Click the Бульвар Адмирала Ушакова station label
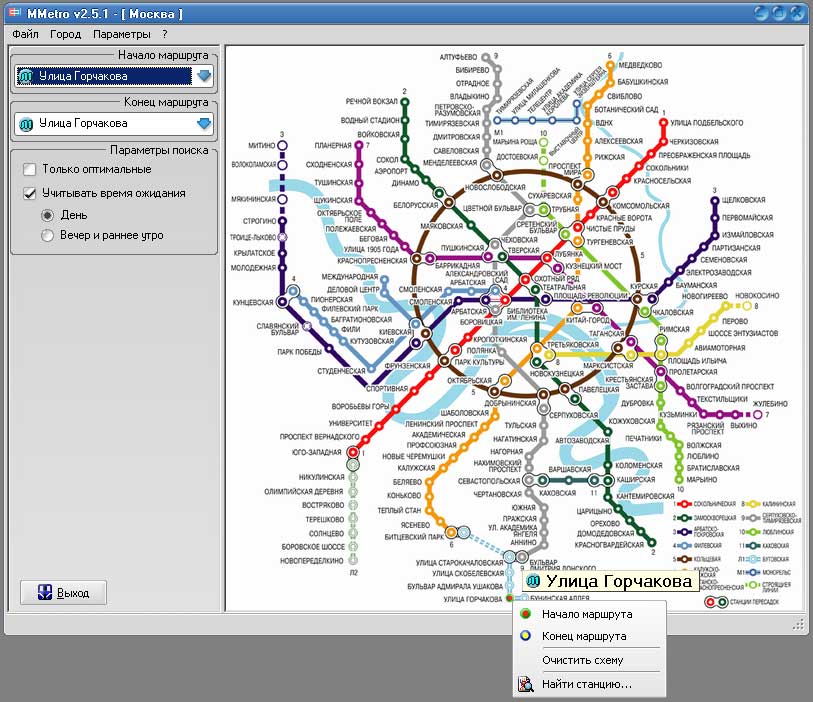The image size is (813, 702). click(x=455, y=586)
